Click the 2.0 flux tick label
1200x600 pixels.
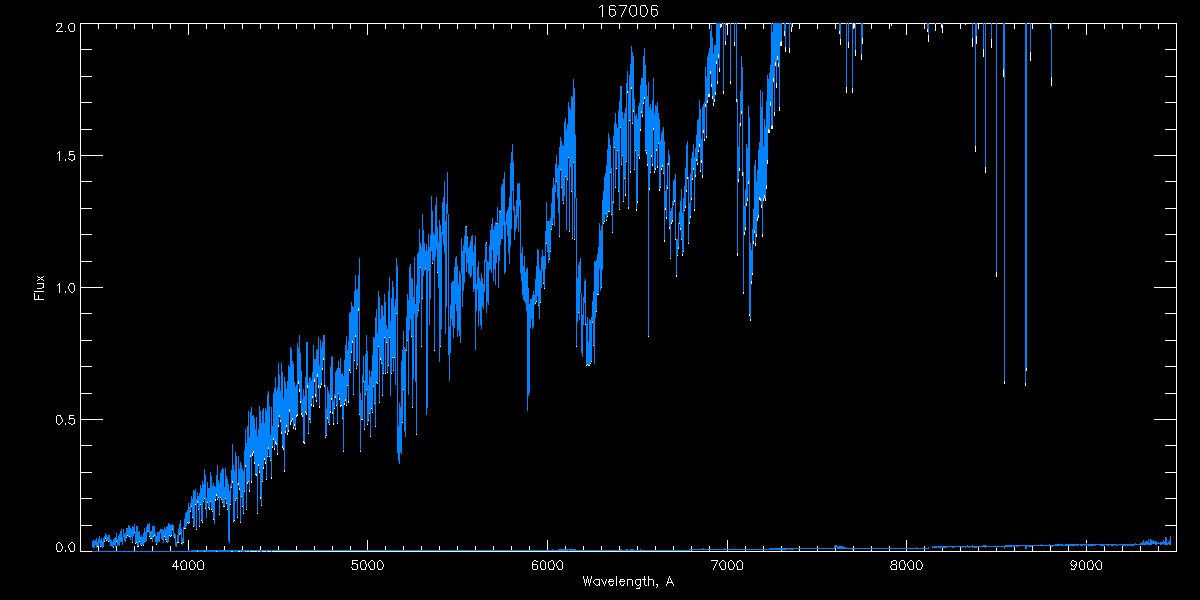65,28
